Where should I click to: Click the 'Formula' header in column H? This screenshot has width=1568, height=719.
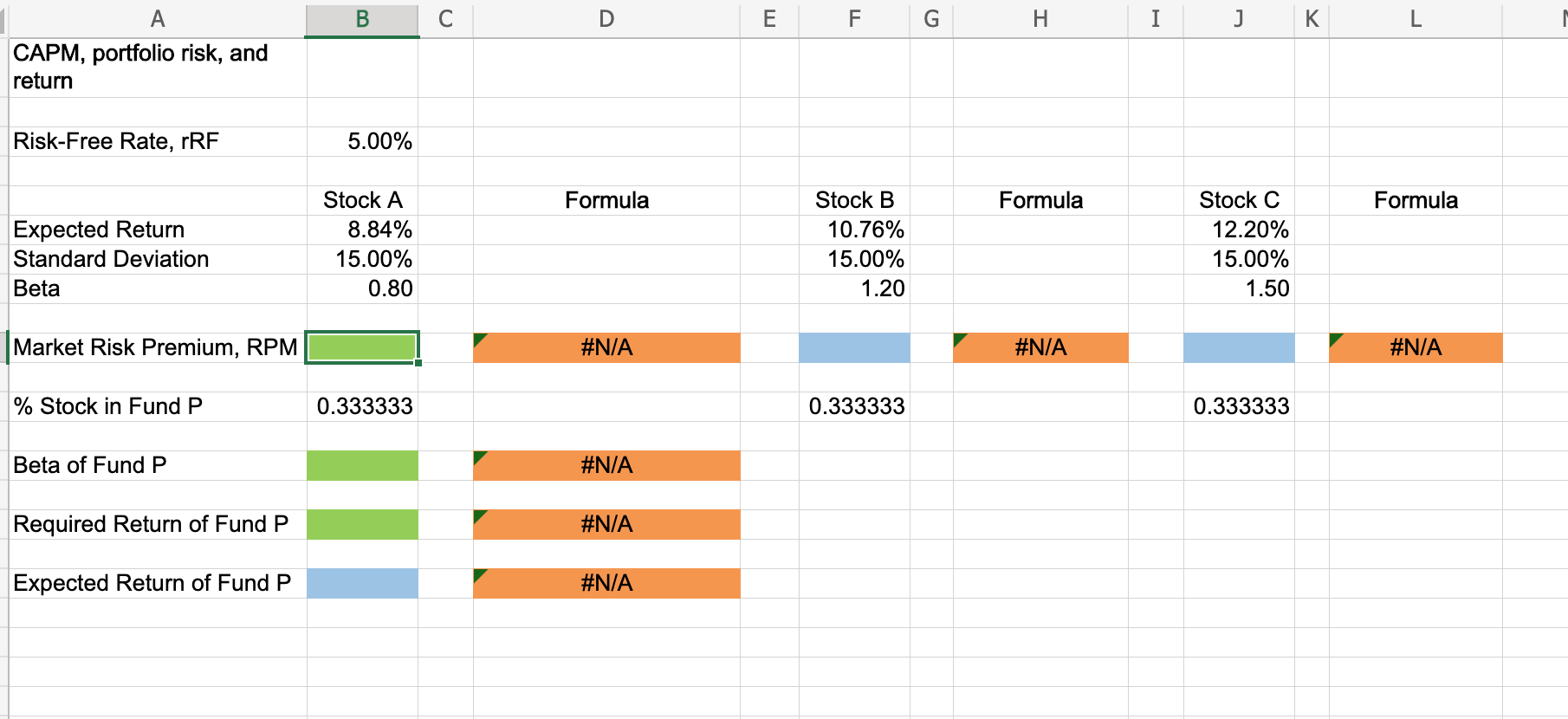pos(1040,200)
